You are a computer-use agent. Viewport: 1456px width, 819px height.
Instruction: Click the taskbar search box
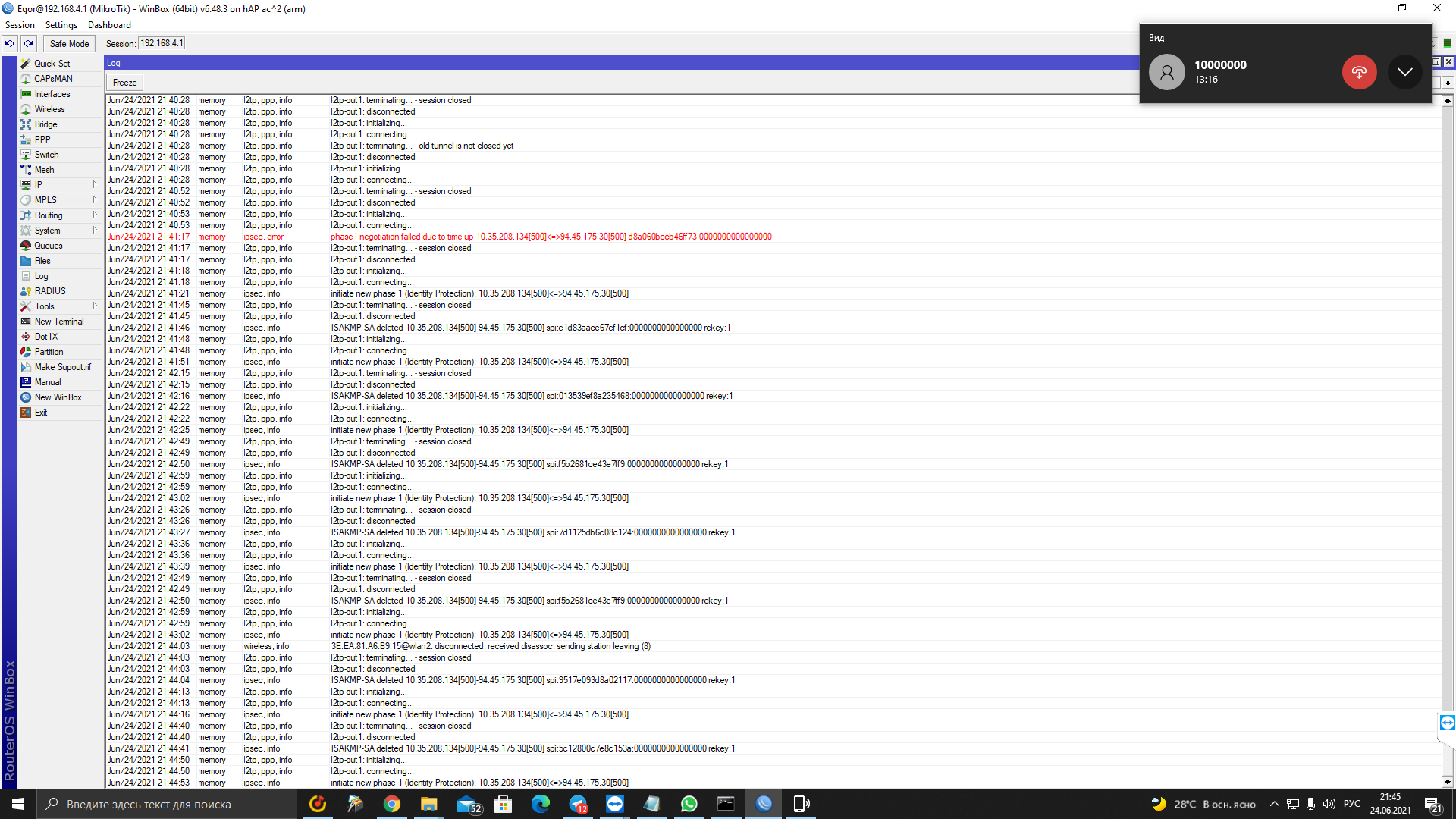[x=167, y=804]
